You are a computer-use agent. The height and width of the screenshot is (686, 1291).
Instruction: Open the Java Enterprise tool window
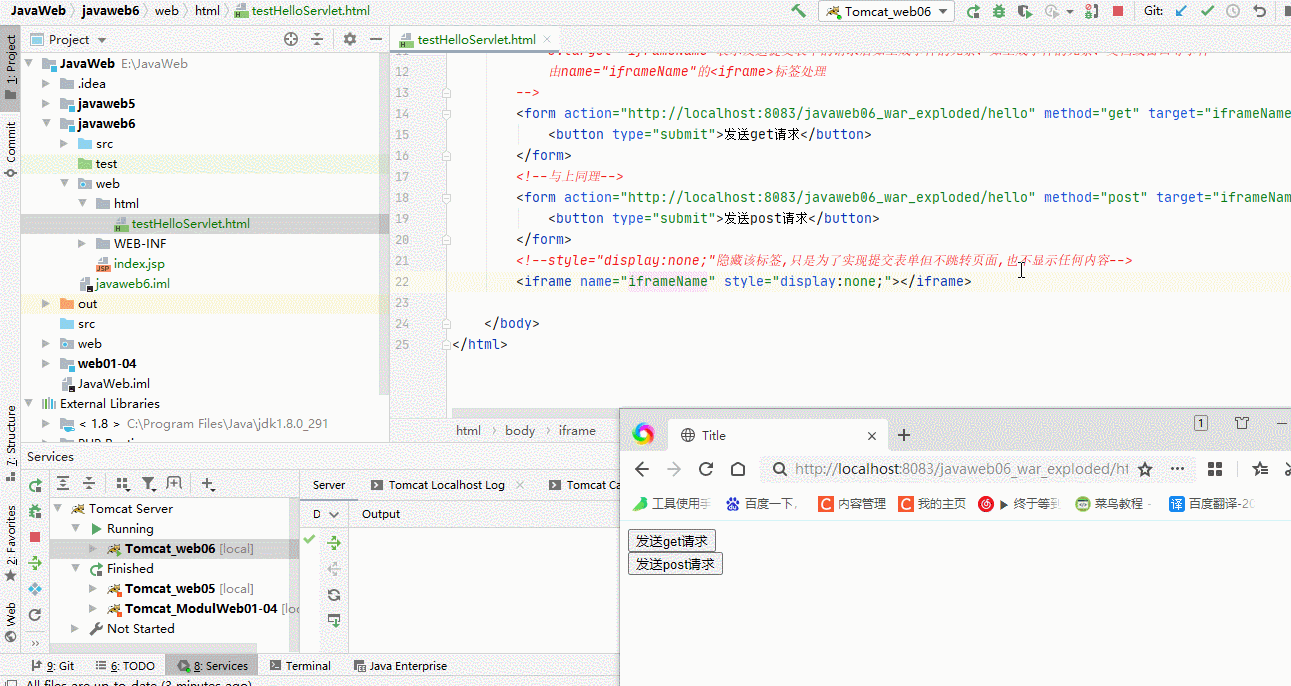400,666
